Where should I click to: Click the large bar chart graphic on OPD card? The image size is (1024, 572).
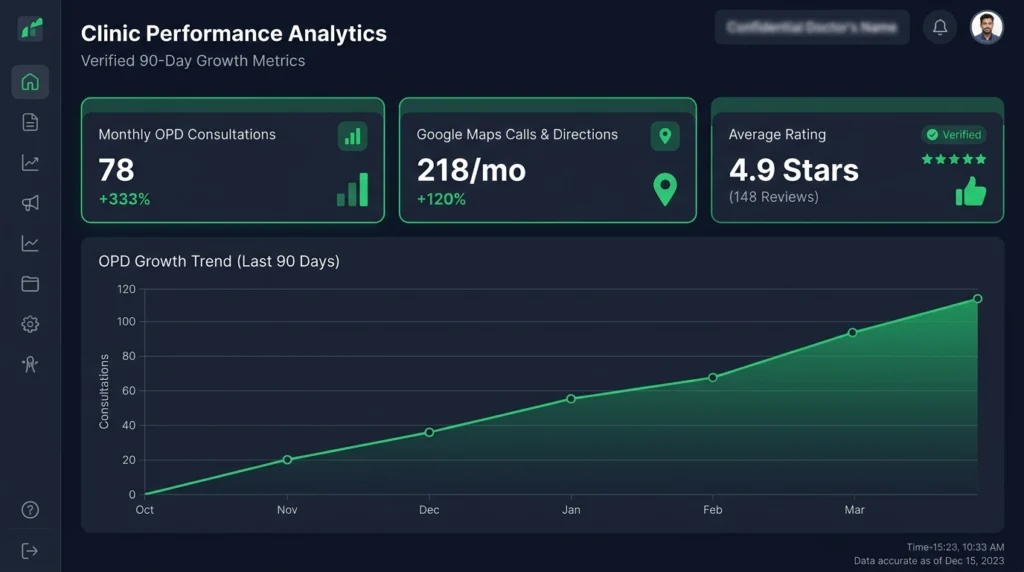[353, 189]
